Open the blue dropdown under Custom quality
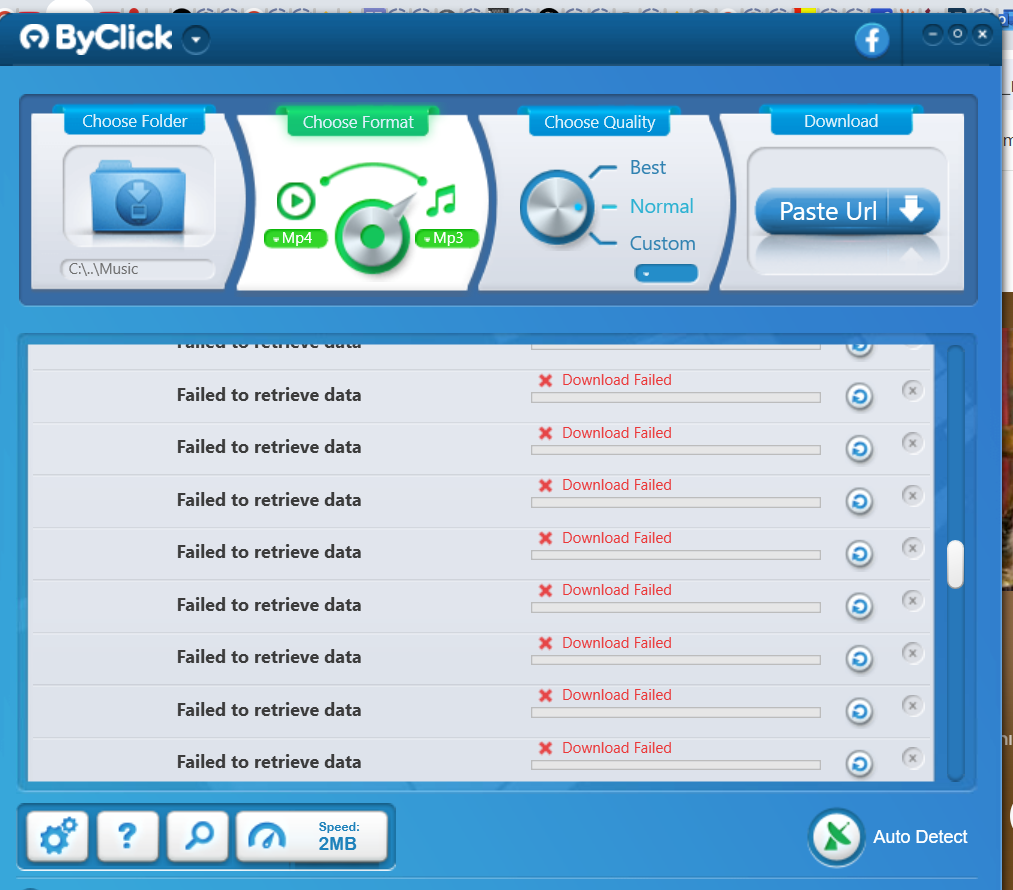Viewport: 1013px width, 890px height. tap(666, 273)
